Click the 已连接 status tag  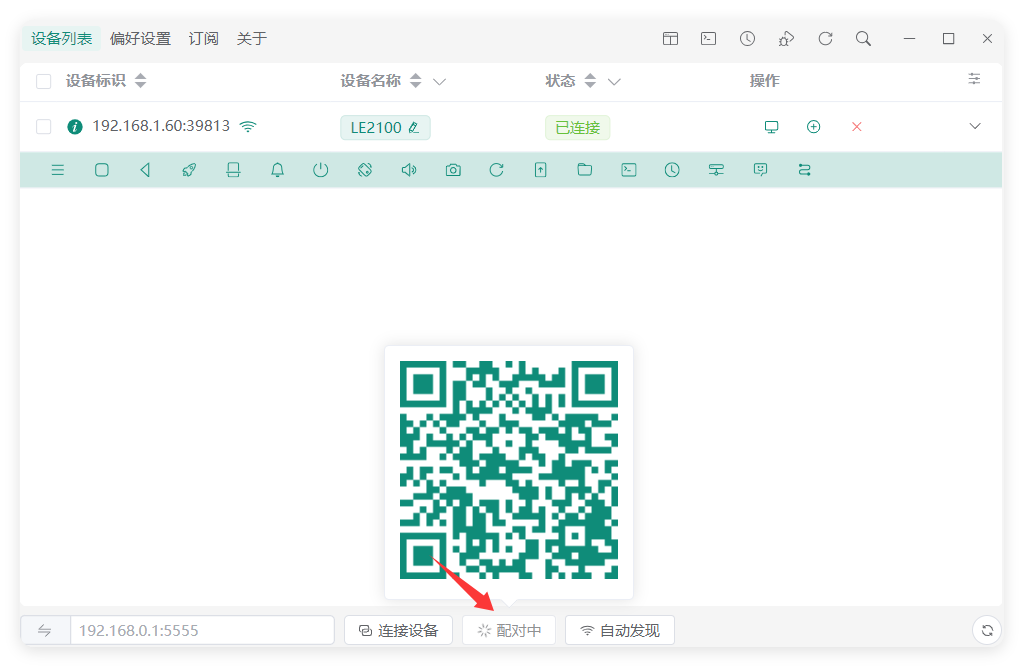click(x=577, y=127)
